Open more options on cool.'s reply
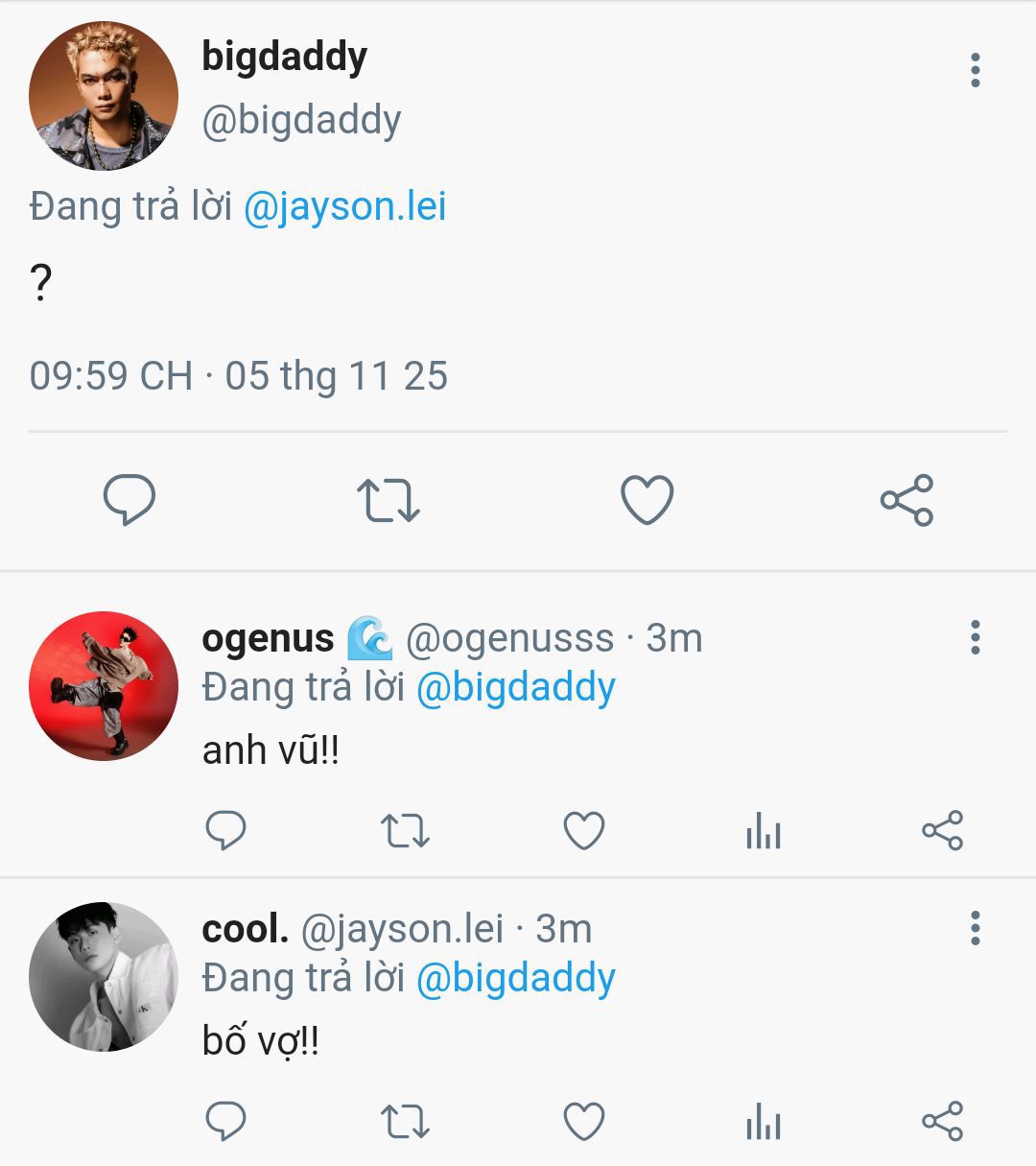The height and width of the screenshot is (1166, 1036). [x=976, y=928]
